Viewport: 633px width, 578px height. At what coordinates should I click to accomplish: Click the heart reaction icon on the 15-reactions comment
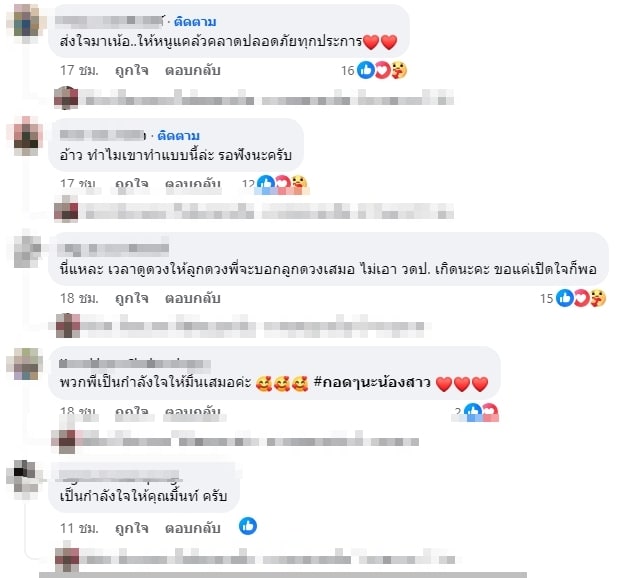pyautogui.click(x=581, y=298)
